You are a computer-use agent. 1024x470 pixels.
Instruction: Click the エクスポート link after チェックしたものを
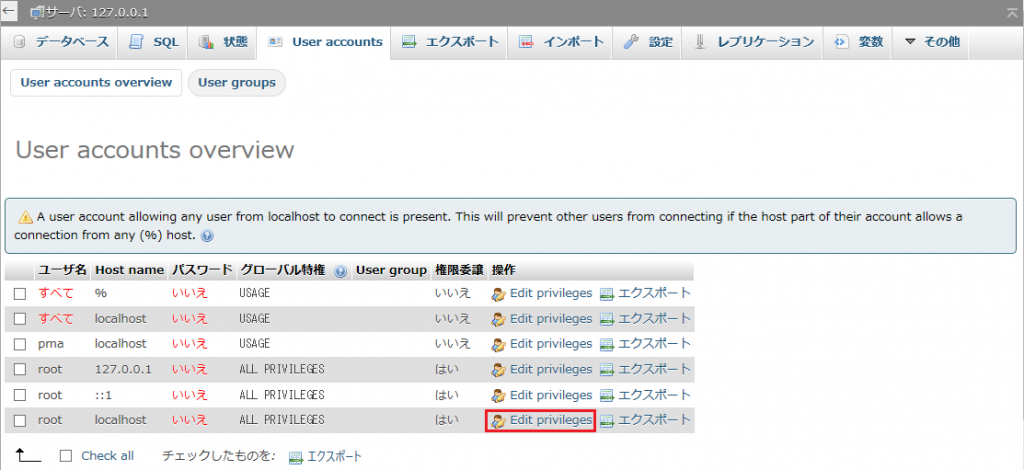(325, 456)
